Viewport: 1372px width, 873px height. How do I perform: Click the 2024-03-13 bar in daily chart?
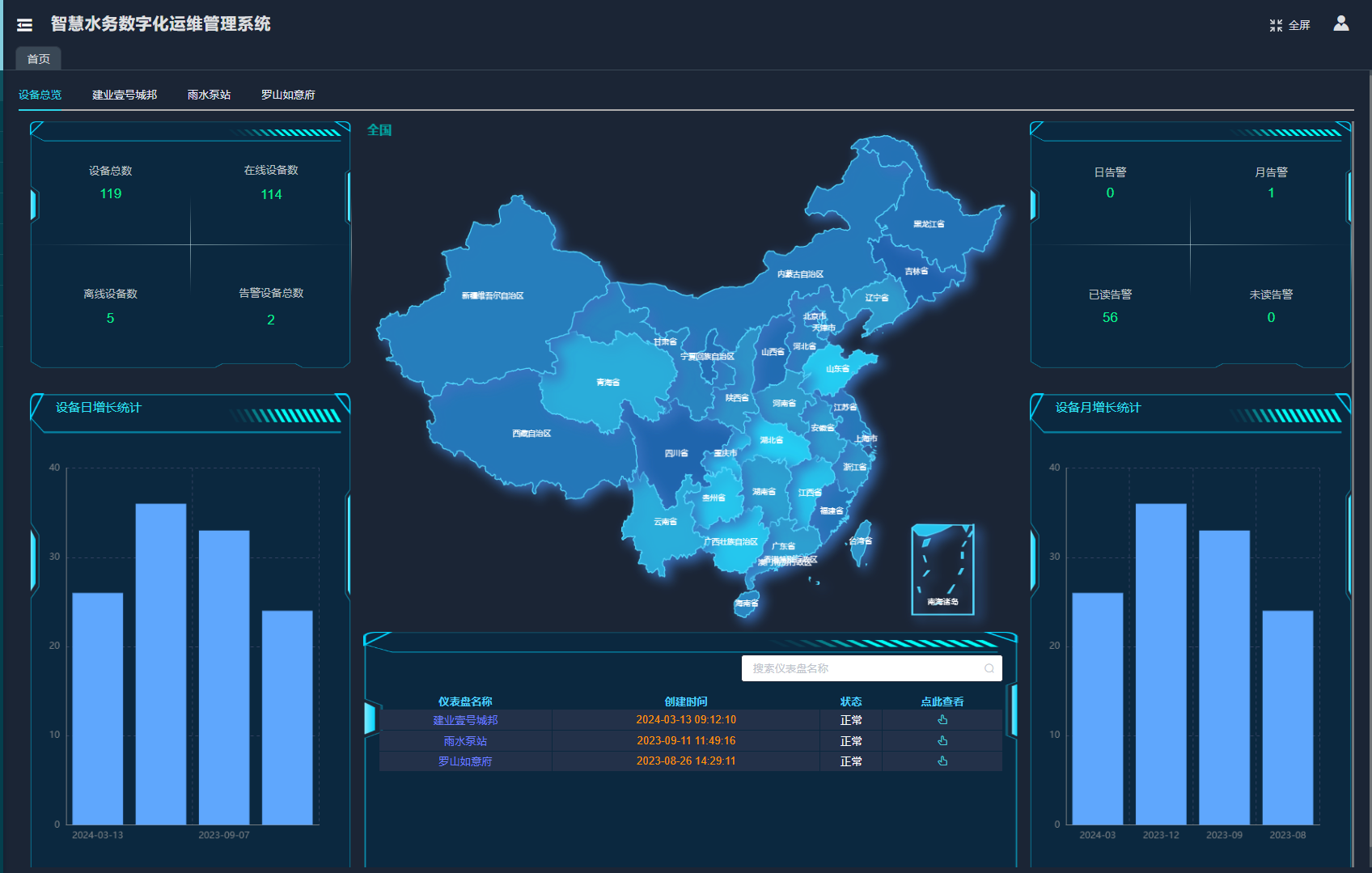[x=98, y=708]
